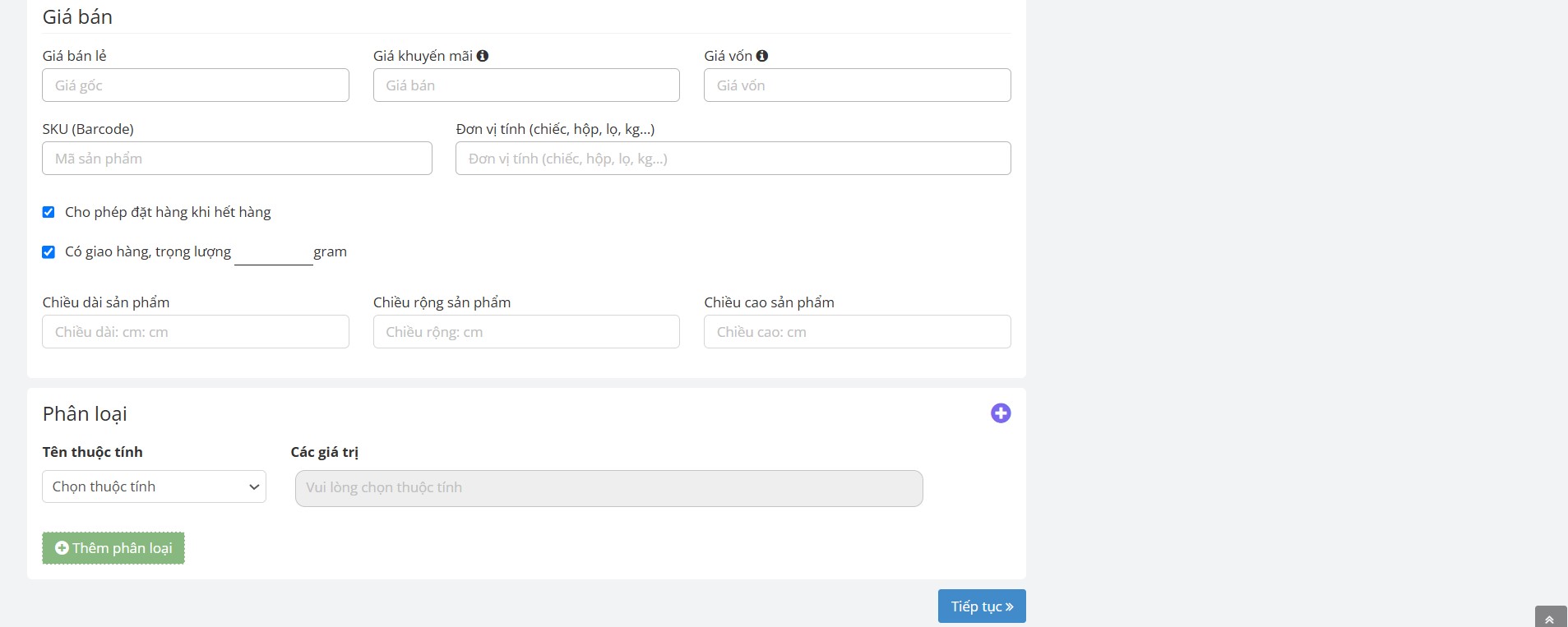Image resolution: width=1568 pixels, height=627 pixels.
Task: Open the Chọn thuộc tính dropdown
Action: 154,486
